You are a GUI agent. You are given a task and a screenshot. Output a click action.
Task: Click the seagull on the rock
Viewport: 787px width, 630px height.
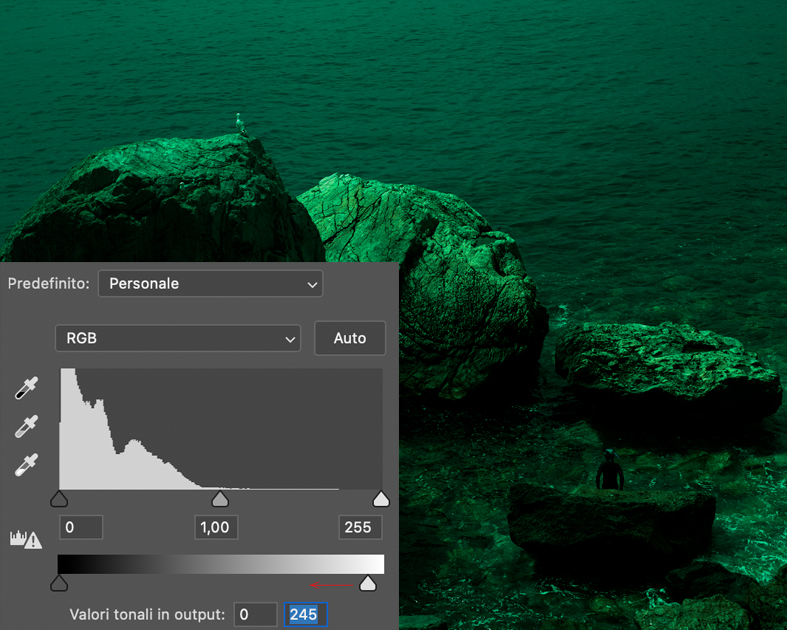click(x=239, y=123)
